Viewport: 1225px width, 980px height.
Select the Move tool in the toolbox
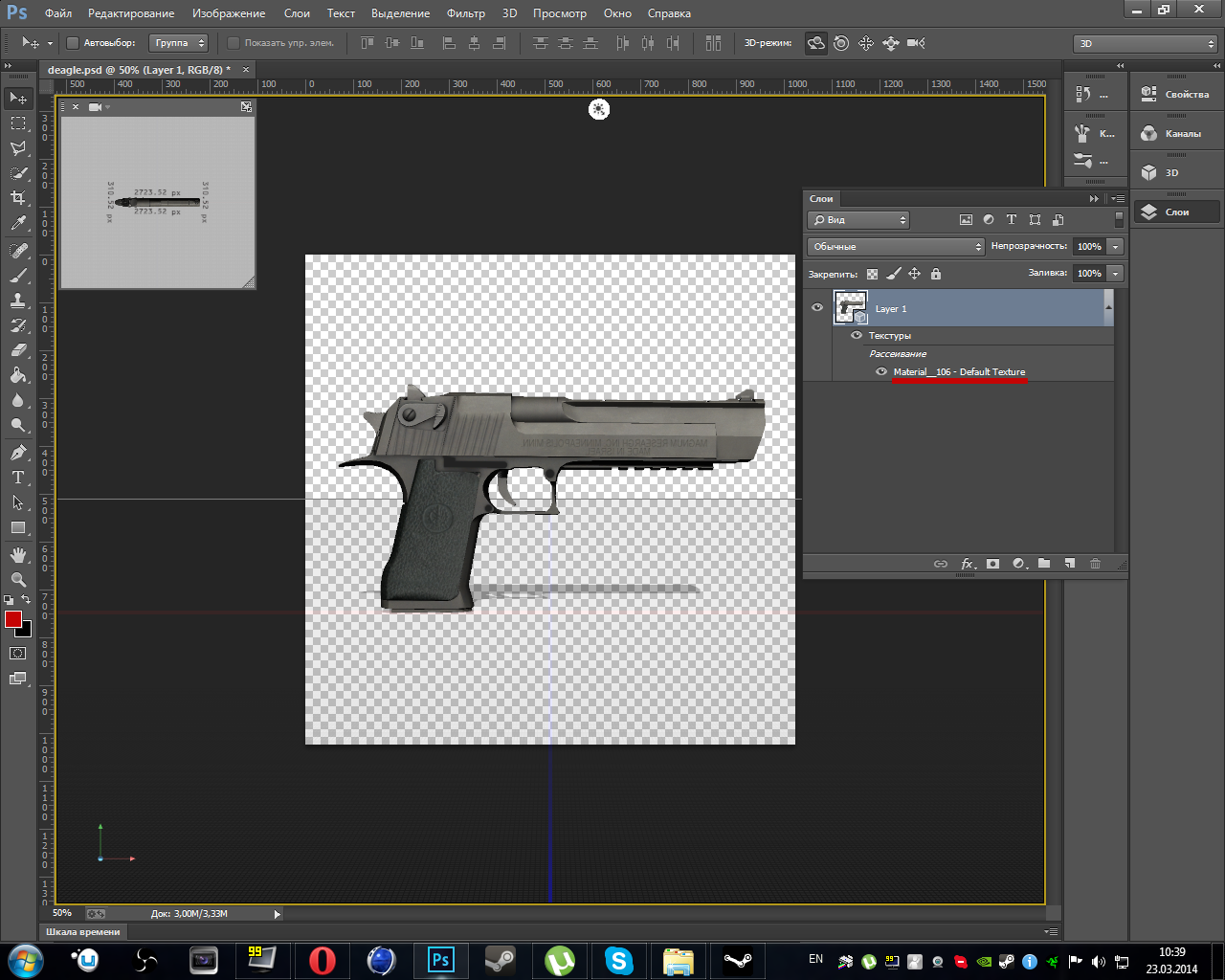tap(18, 99)
